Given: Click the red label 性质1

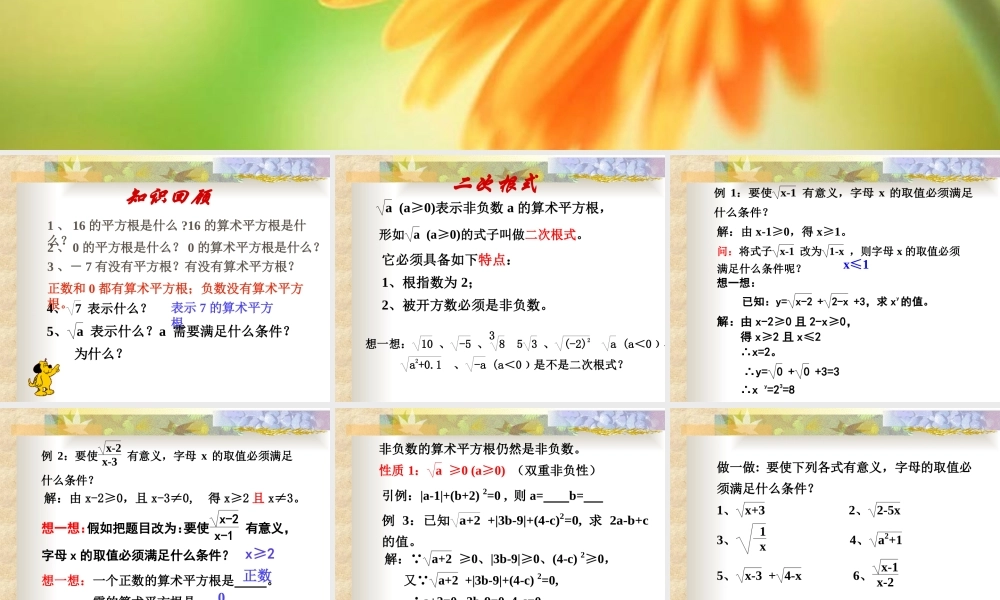Looking at the screenshot, I should click(x=399, y=471).
